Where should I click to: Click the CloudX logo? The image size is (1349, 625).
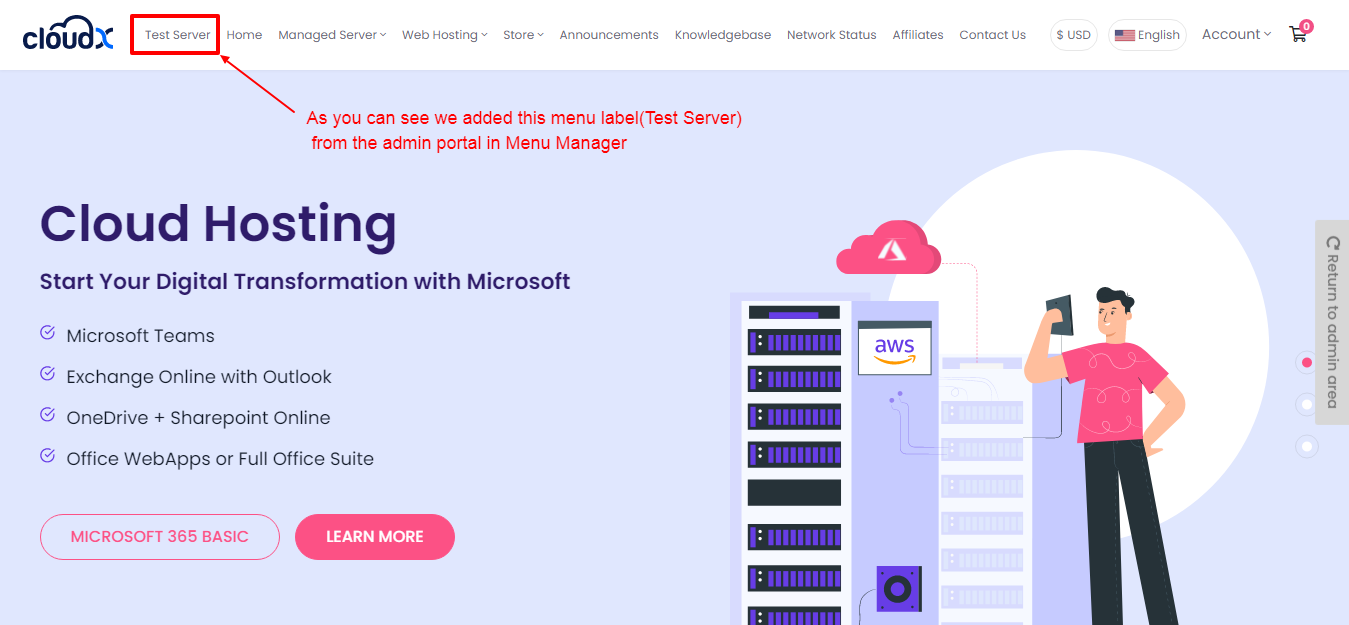[67, 34]
